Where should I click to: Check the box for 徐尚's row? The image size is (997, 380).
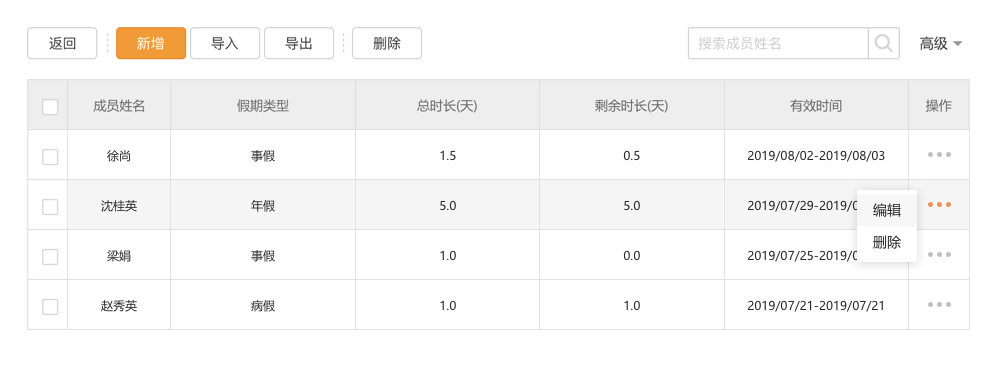(50, 156)
